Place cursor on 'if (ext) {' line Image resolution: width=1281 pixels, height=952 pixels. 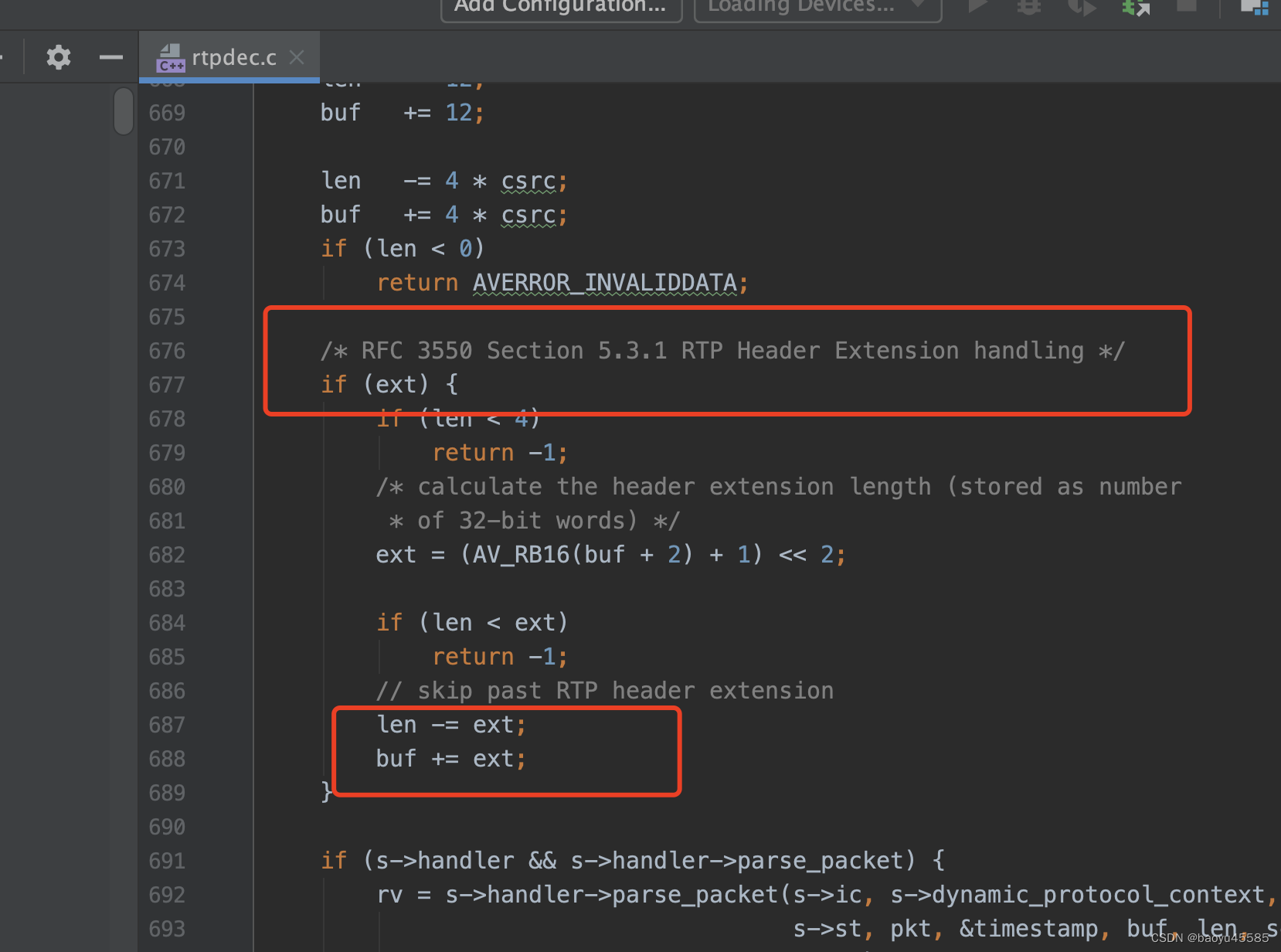[x=389, y=385]
